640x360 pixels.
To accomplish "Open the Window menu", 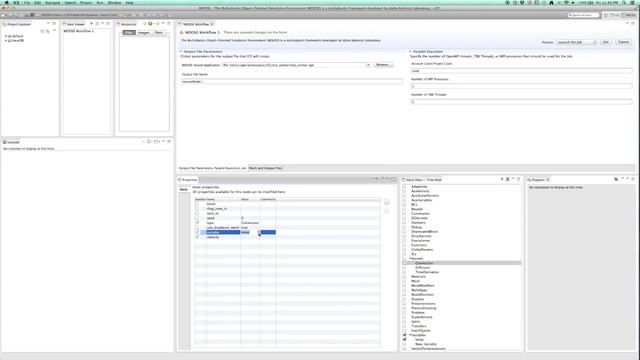I will pyautogui.click(x=114, y=2).
